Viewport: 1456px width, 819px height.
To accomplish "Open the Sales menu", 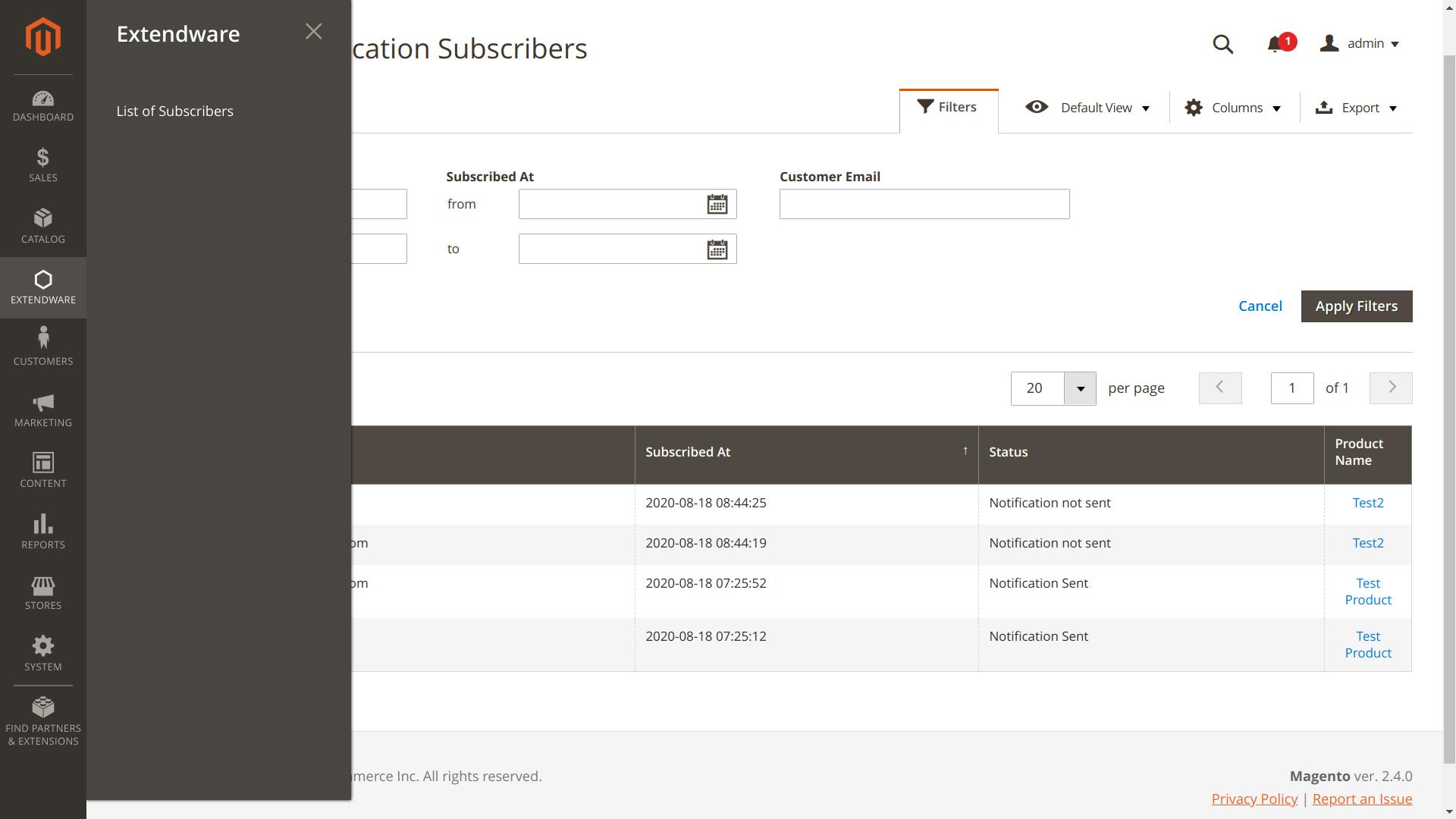I will pos(43,165).
